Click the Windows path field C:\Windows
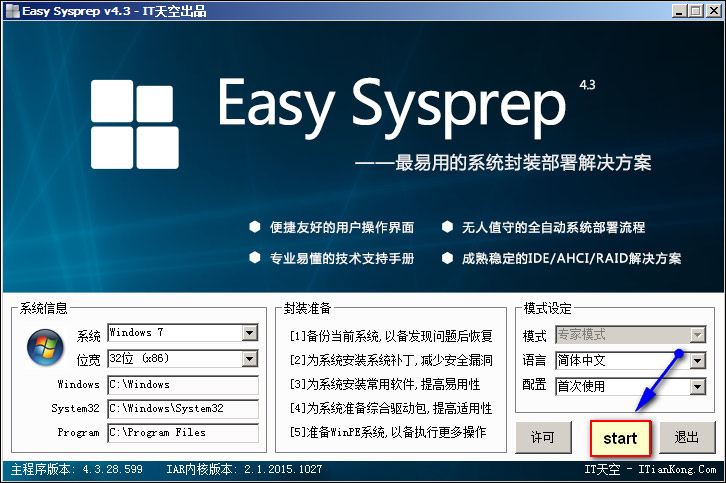The image size is (726, 483). pyautogui.click(x=183, y=384)
